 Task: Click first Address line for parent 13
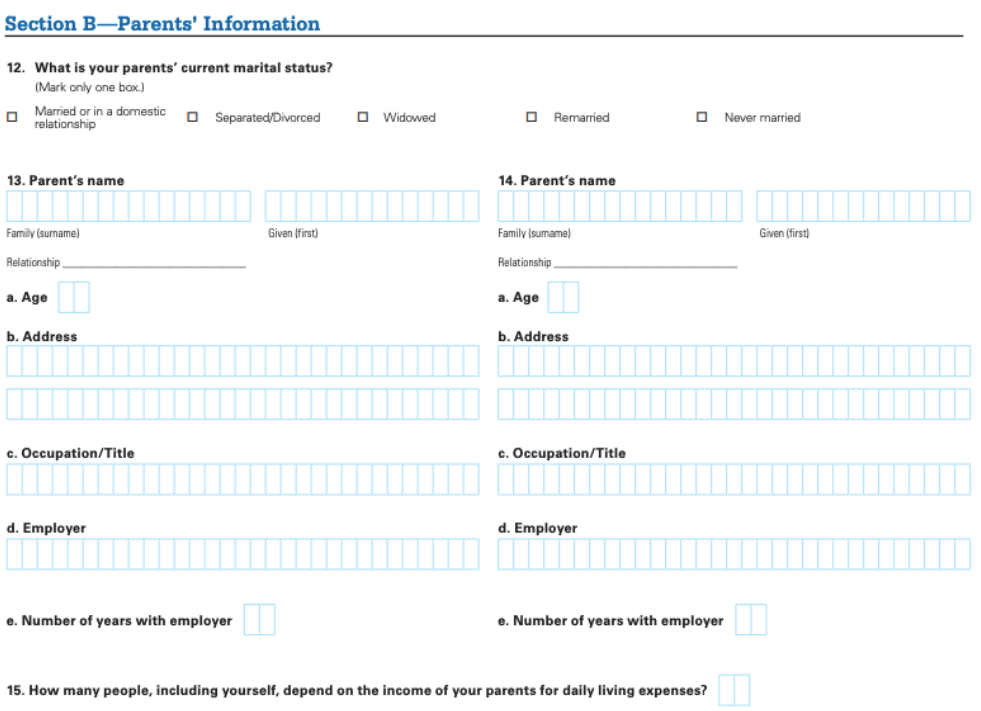(x=243, y=361)
